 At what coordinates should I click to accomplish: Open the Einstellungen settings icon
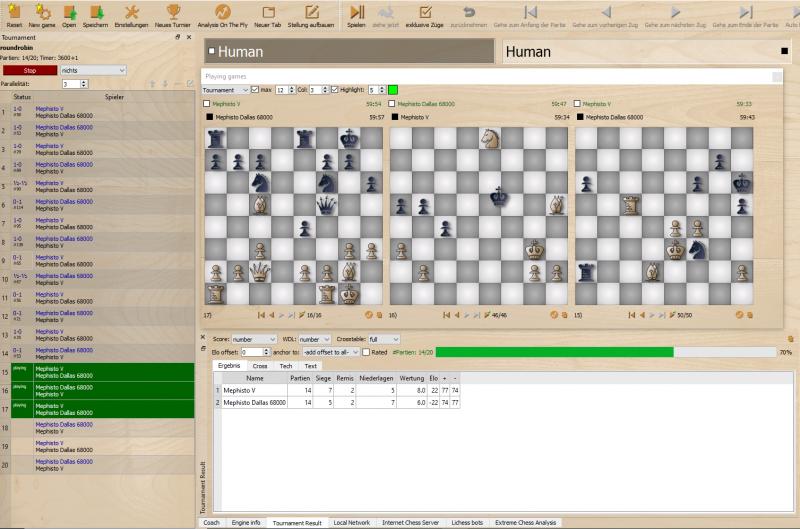pyautogui.click(x=130, y=13)
